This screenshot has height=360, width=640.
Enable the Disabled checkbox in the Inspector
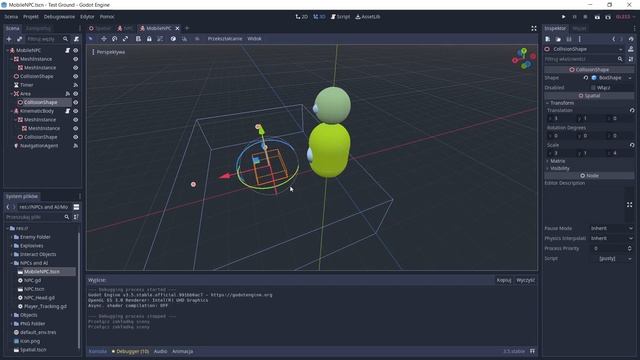[593, 87]
